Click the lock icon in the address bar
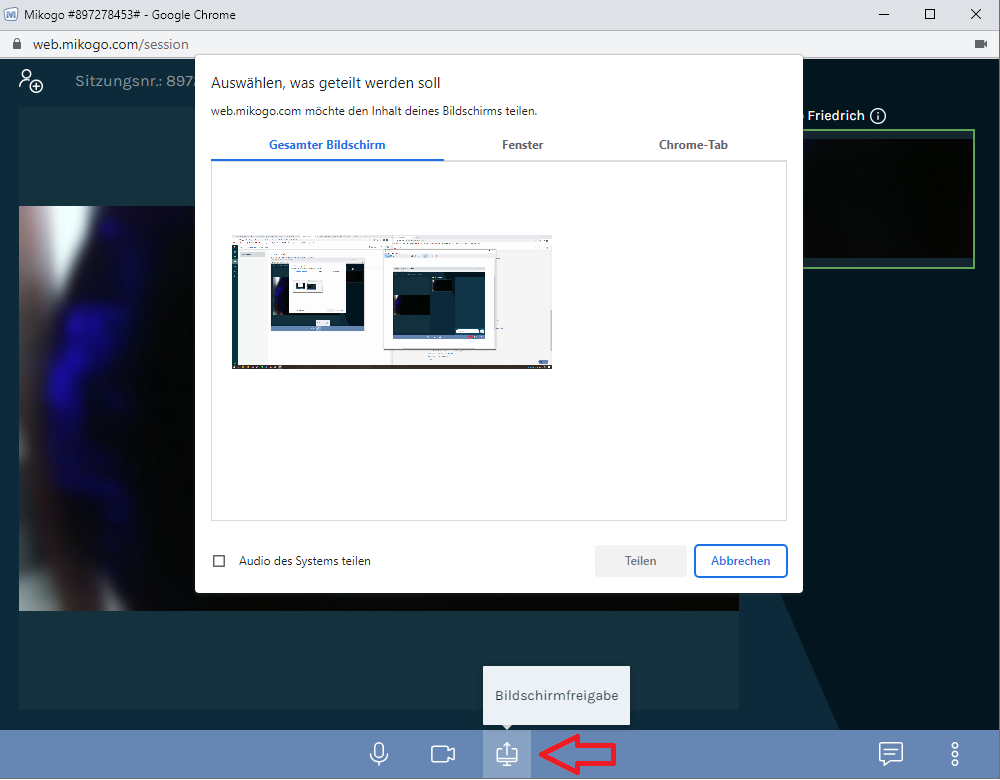Viewport: 1000px width, 780px height. [16, 44]
